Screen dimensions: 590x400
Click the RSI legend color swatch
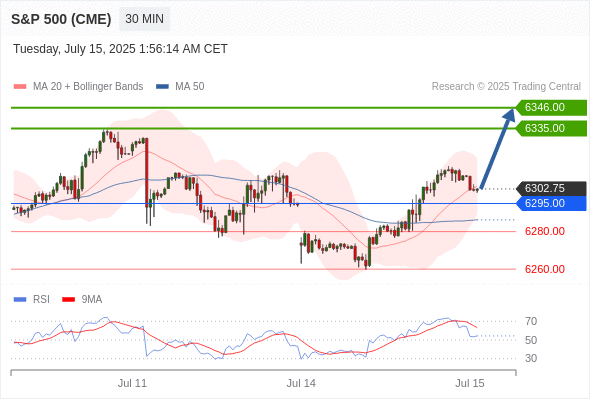pyautogui.click(x=20, y=300)
